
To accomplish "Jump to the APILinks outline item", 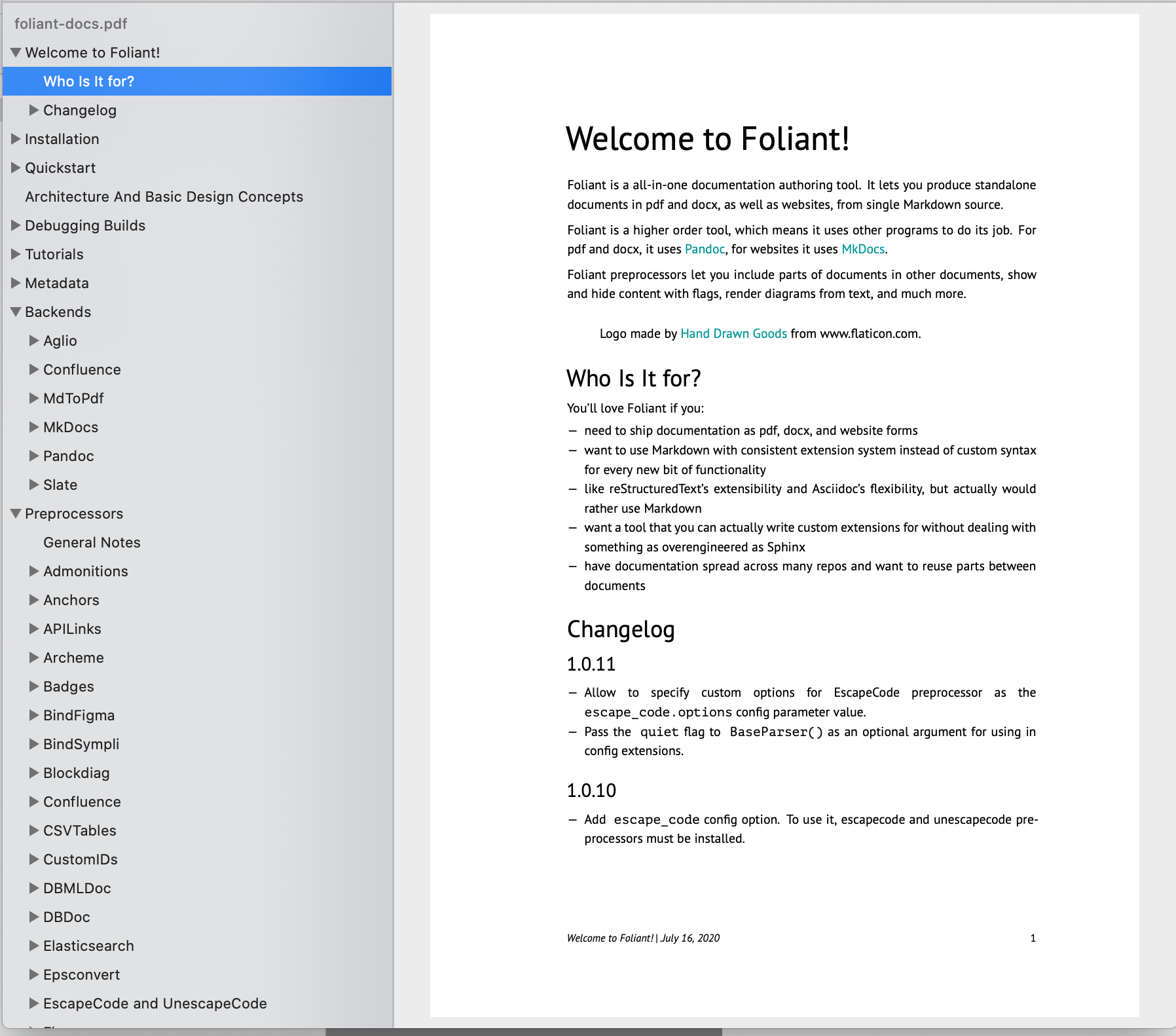I will pos(72,629).
